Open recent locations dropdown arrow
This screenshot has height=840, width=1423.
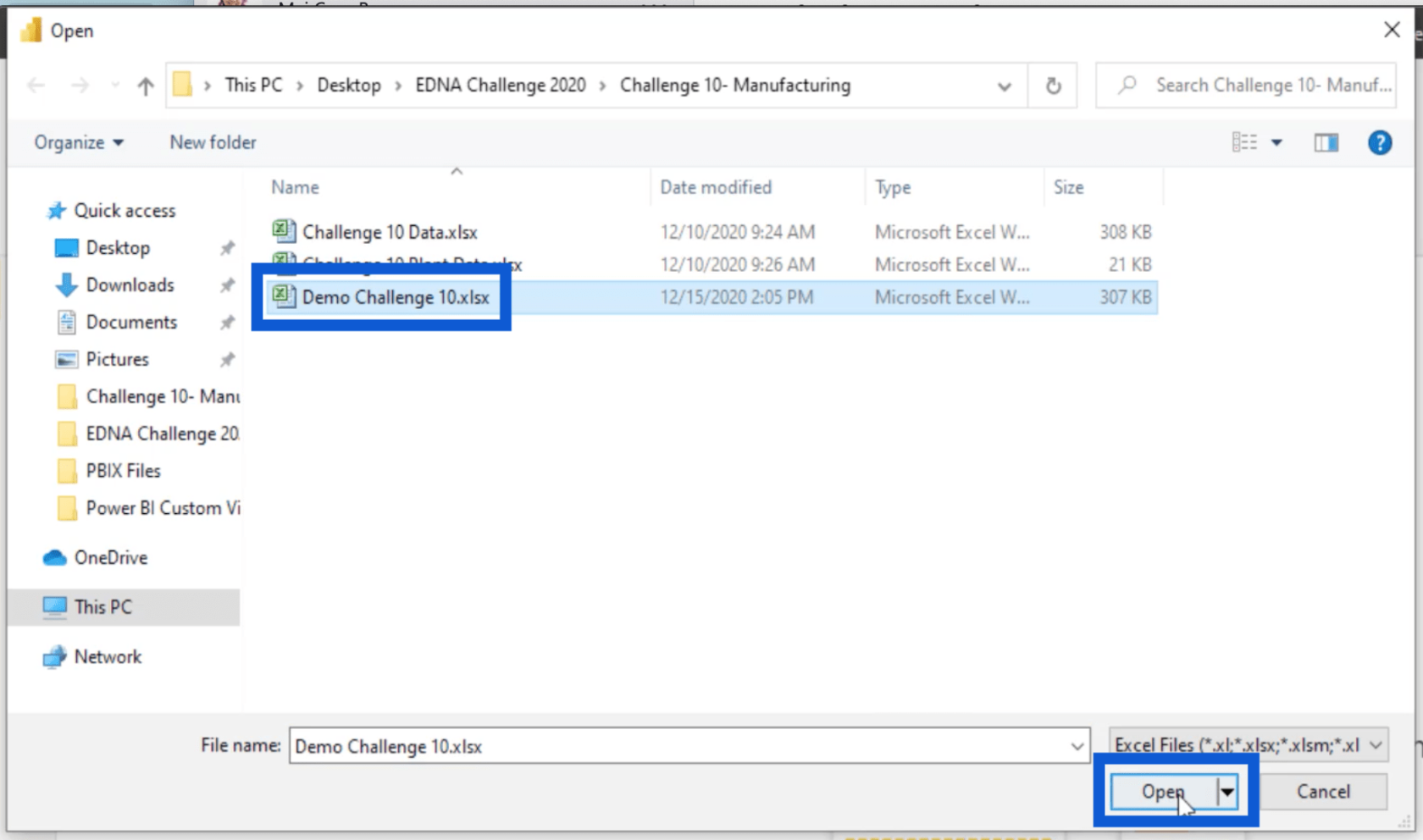pyautogui.click(x=115, y=86)
